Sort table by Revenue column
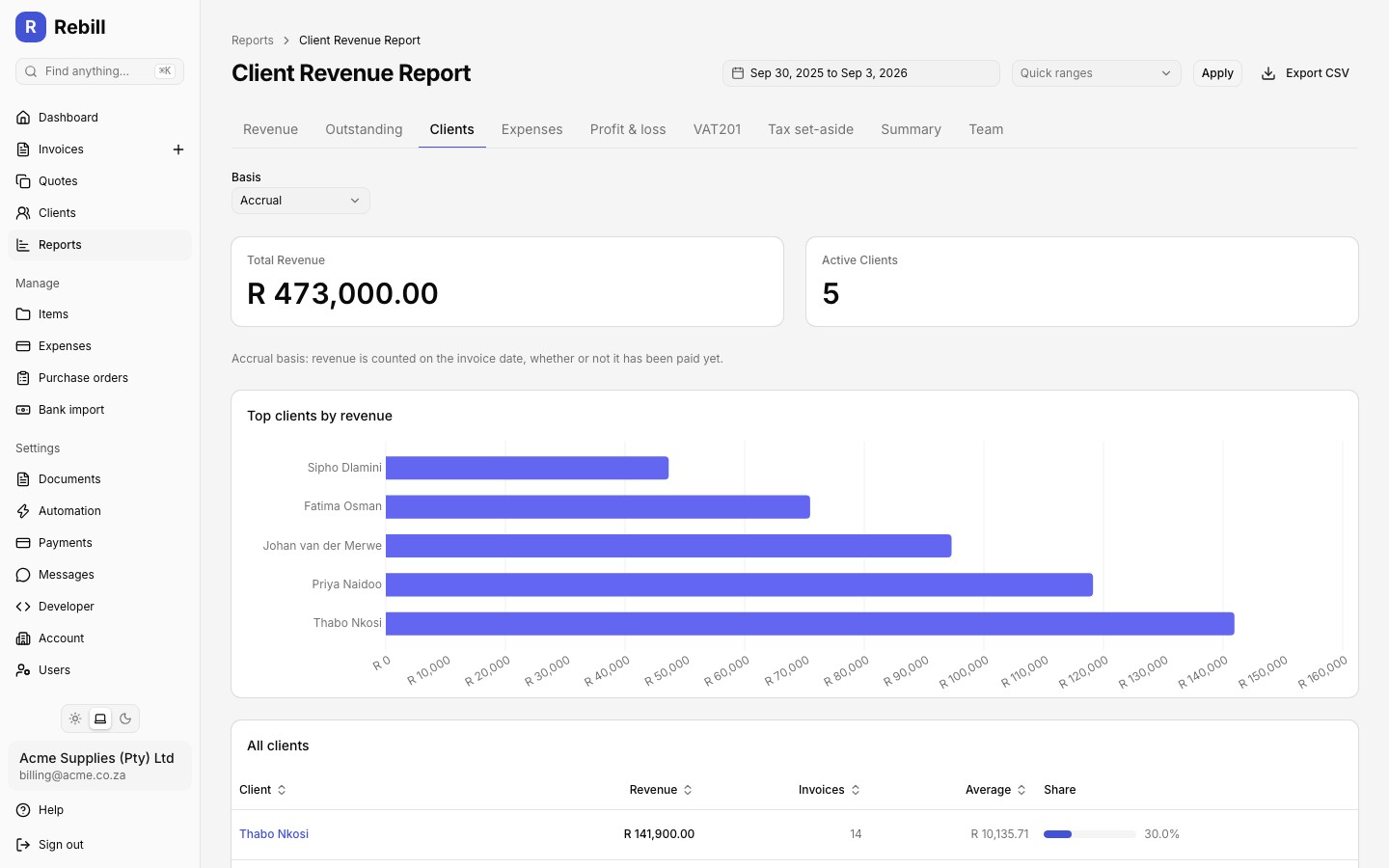Image resolution: width=1389 pixels, height=868 pixels. tap(661, 790)
